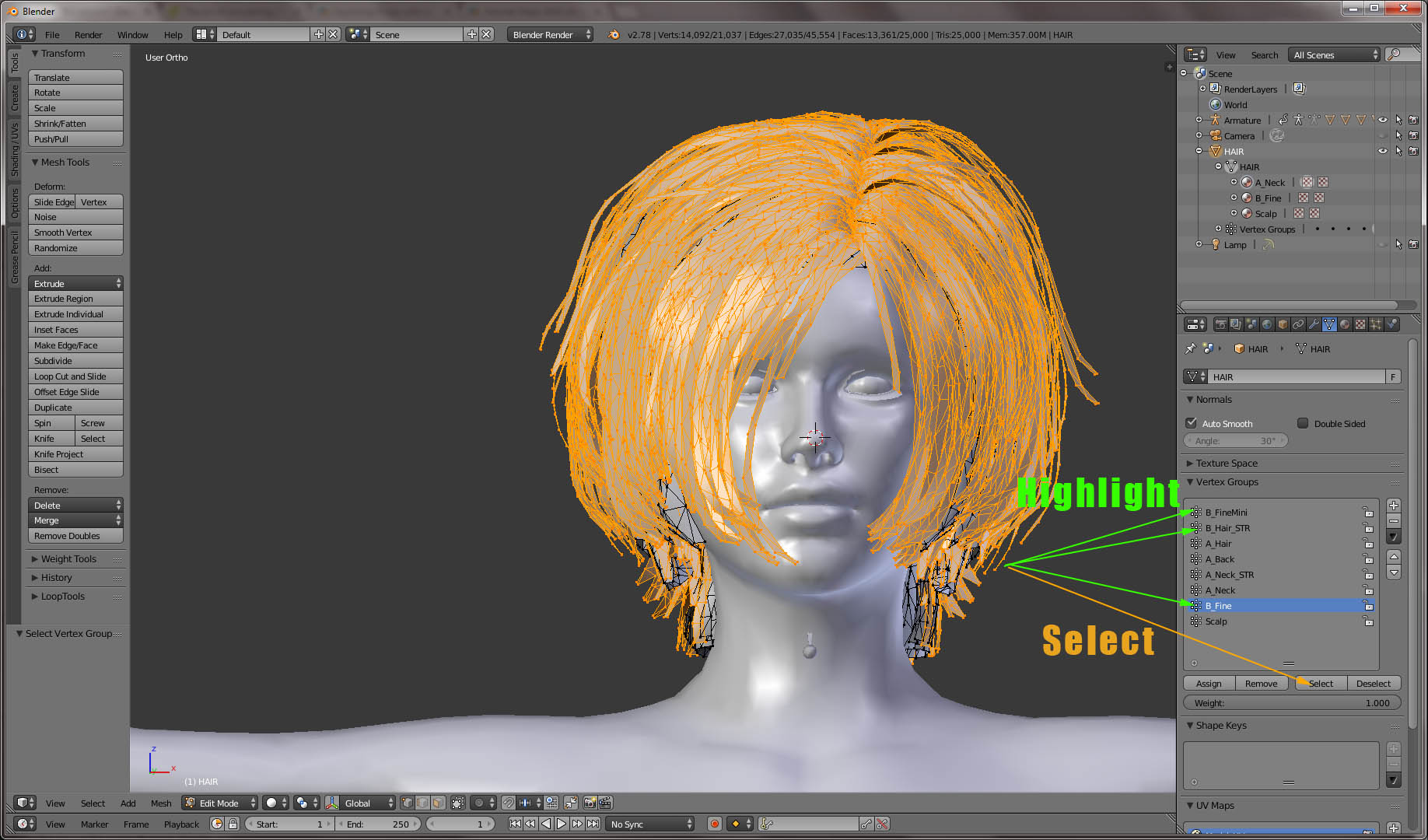Toggle fake user F button for HAIR mesh
Viewport: 1428px width, 840px height.
point(1393,376)
